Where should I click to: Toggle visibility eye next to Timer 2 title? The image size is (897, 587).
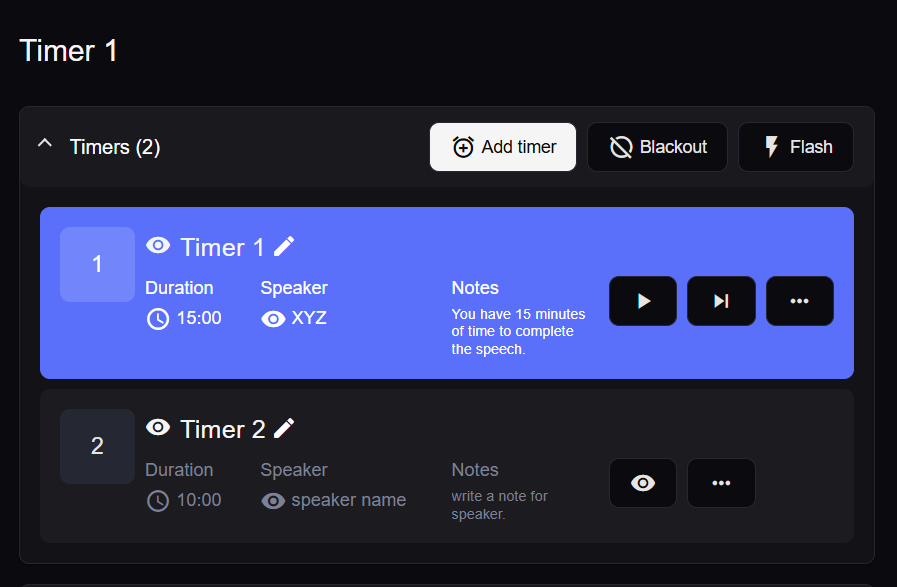point(158,428)
